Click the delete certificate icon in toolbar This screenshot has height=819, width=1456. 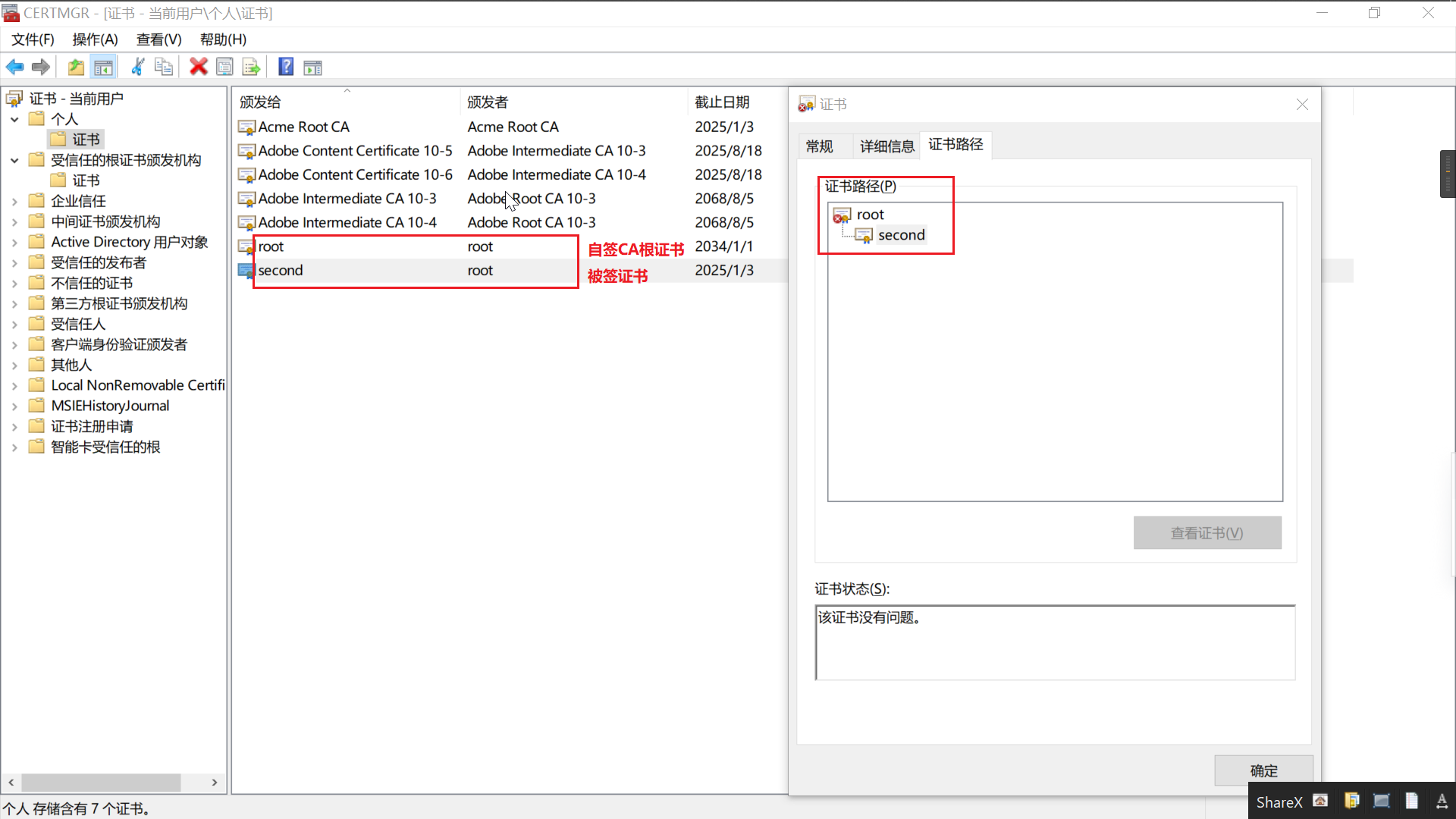199,67
